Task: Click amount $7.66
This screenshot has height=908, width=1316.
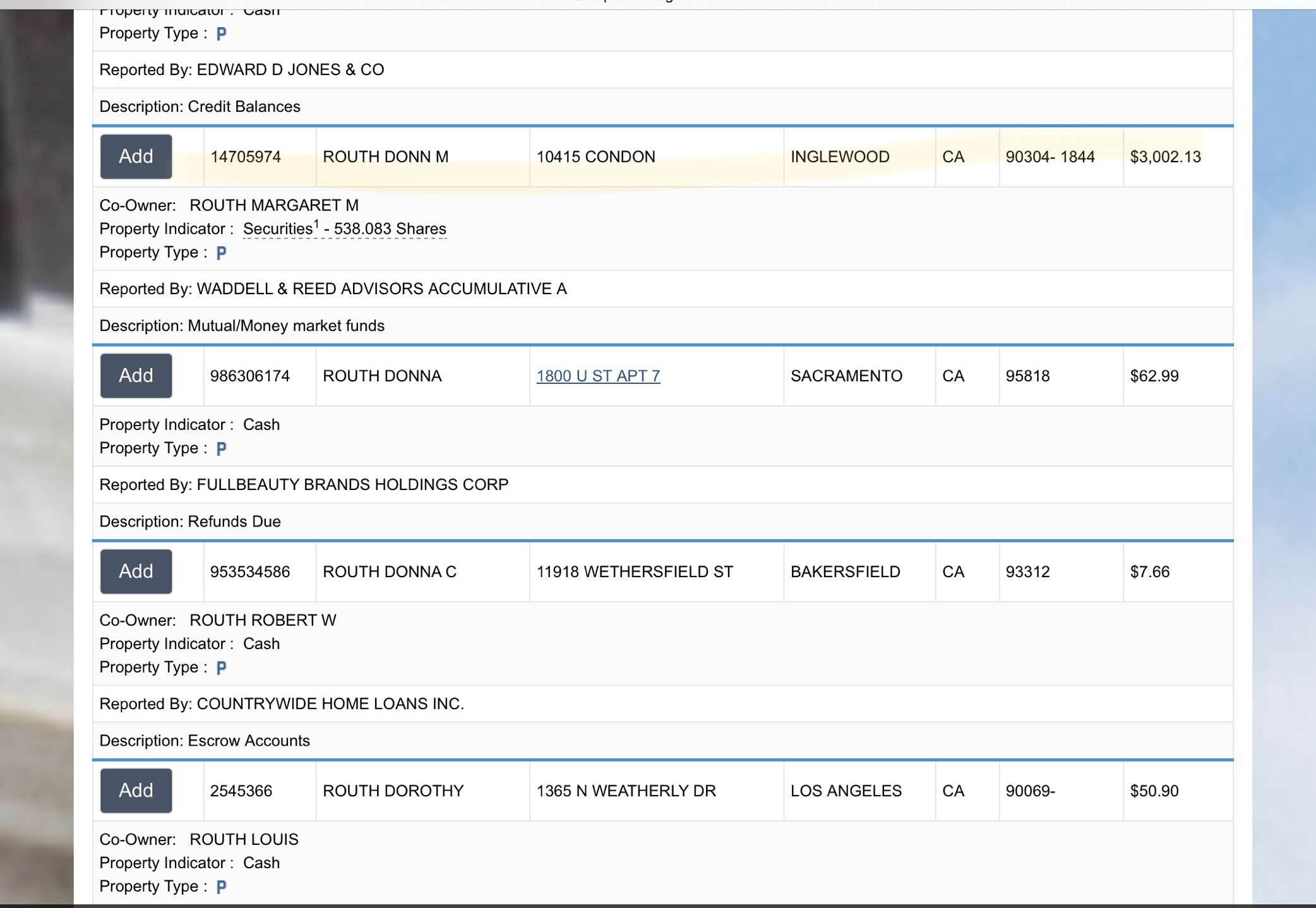Action: (x=1149, y=571)
